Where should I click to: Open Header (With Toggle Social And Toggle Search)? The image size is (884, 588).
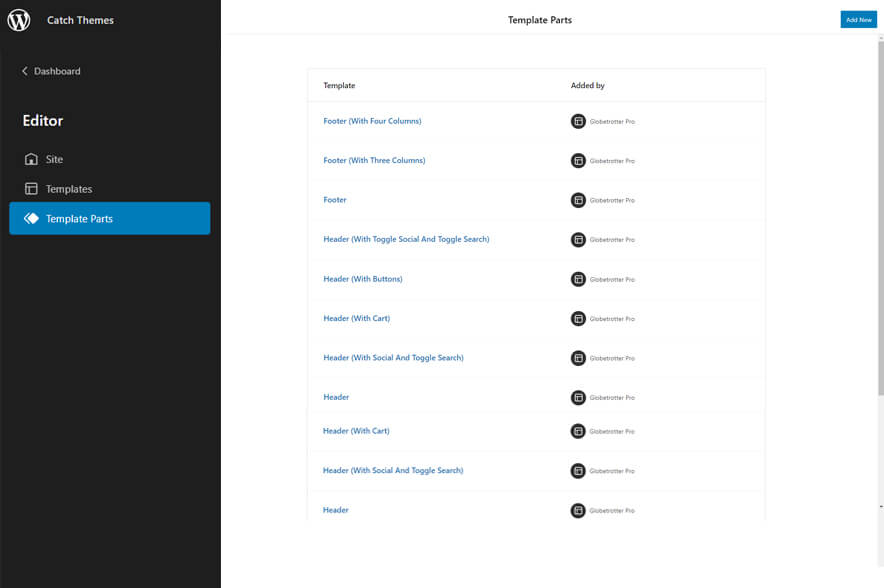point(406,239)
